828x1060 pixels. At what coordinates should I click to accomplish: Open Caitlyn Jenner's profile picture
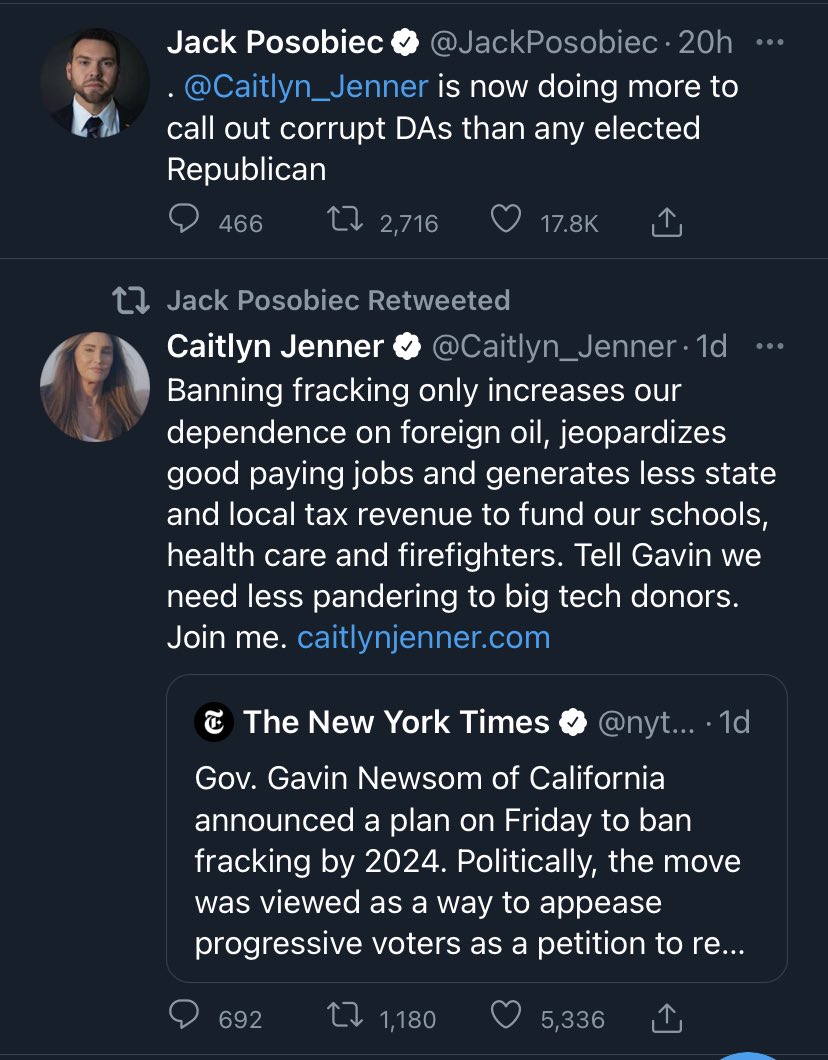click(95, 386)
